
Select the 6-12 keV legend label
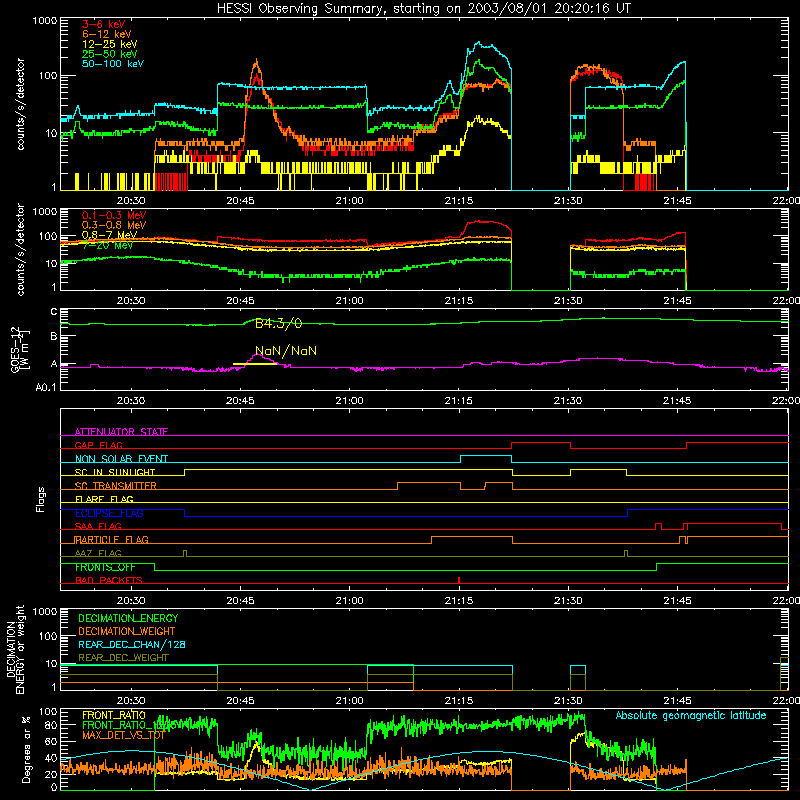(x=107, y=34)
